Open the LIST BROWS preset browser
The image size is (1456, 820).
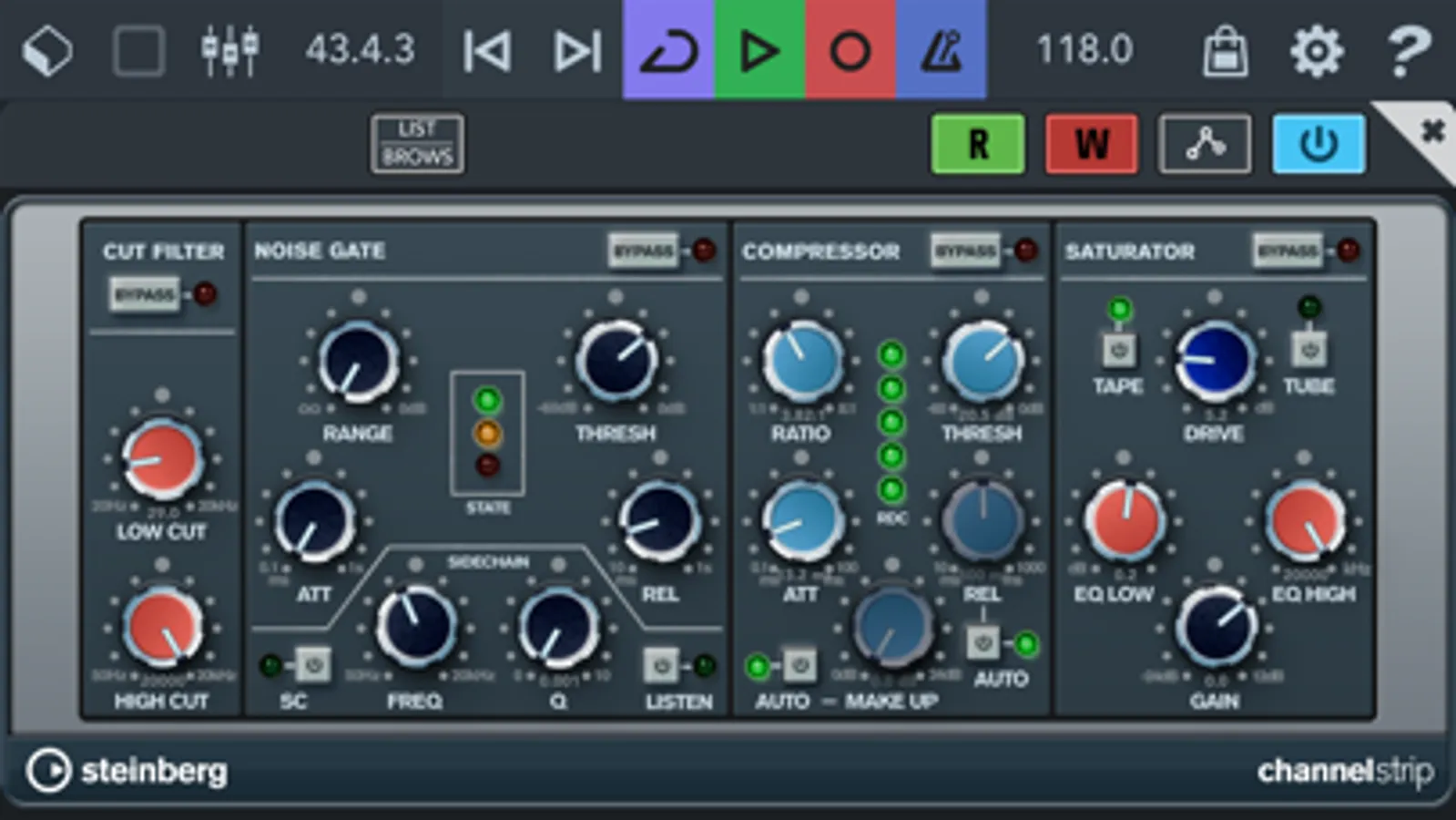417,143
